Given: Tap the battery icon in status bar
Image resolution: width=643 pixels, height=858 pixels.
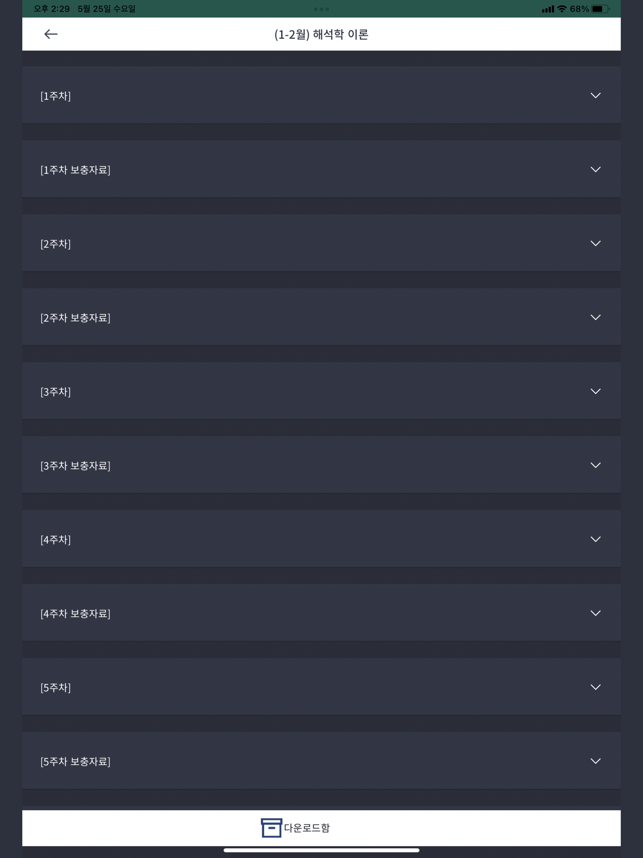Looking at the screenshot, I should [x=600, y=9].
